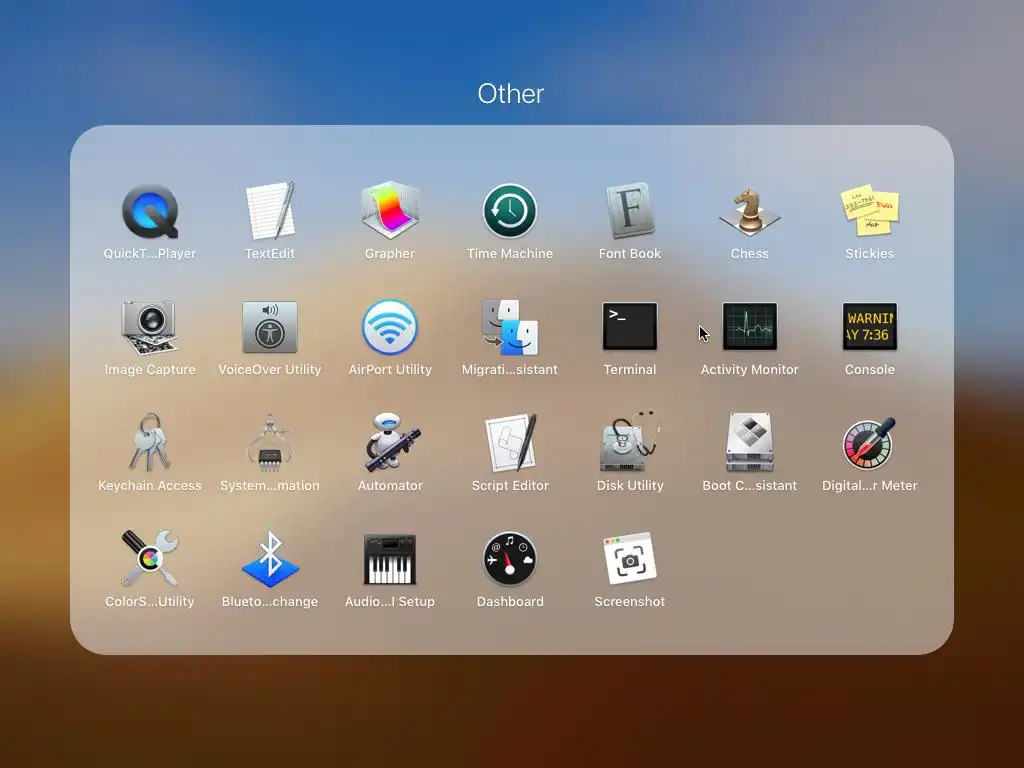Image resolution: width=1024 pixels, height=768 pixels.
Task: Click the "Other" folder title
Action: 511,94
